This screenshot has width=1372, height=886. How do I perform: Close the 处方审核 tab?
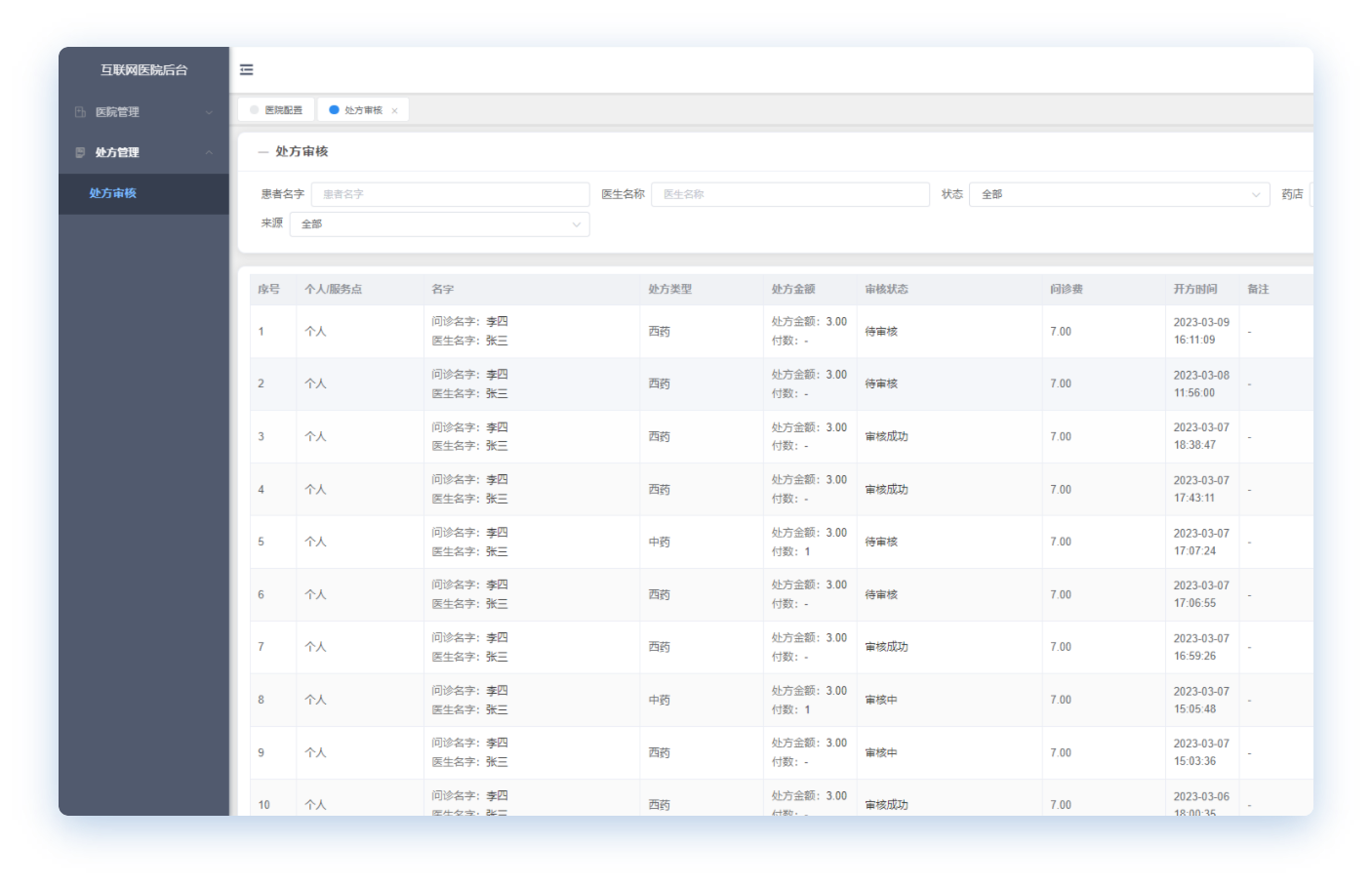(x=394, y=111)
